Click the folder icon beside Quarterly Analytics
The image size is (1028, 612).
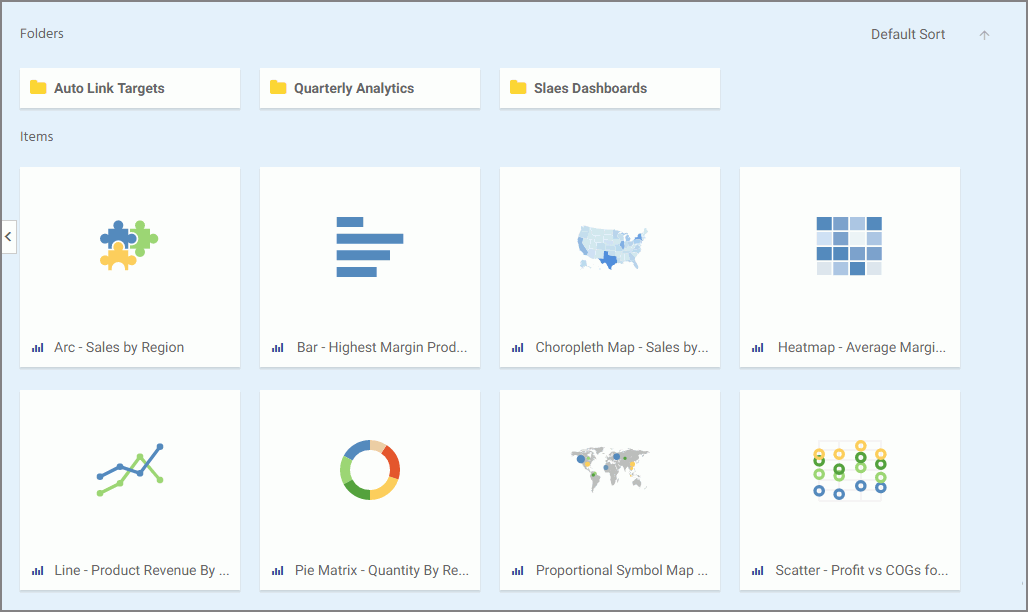click(x=278, y=88)
